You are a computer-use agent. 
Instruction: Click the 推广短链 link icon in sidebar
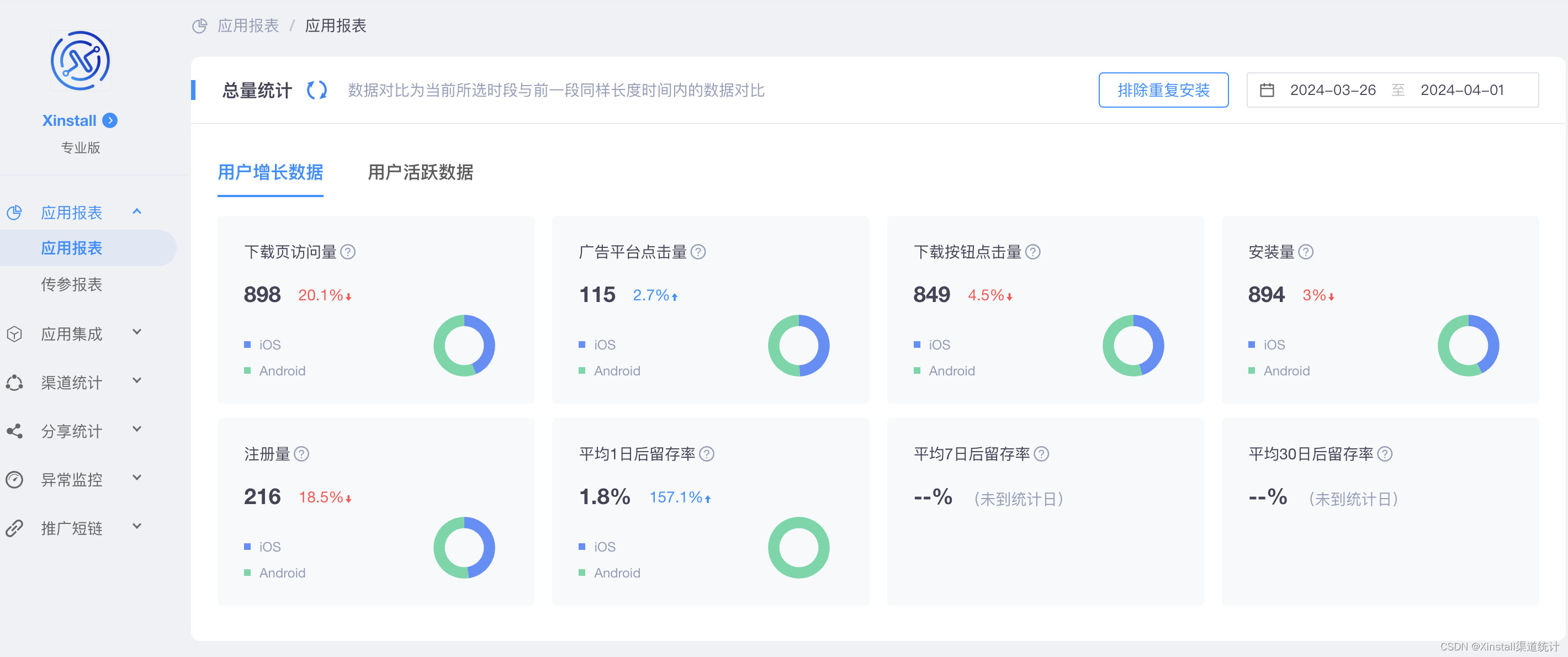(15, 527)
